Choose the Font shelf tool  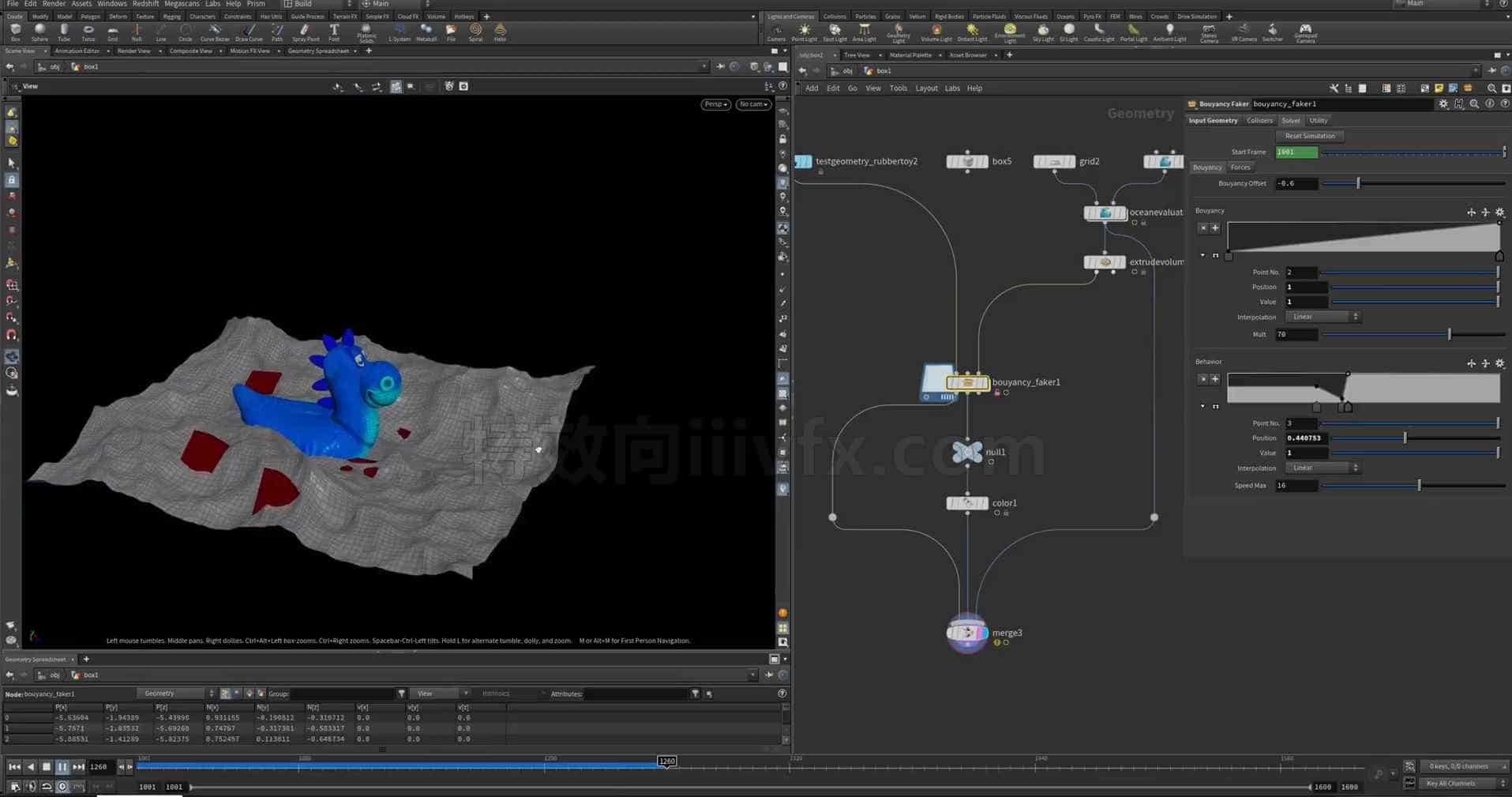334,32
